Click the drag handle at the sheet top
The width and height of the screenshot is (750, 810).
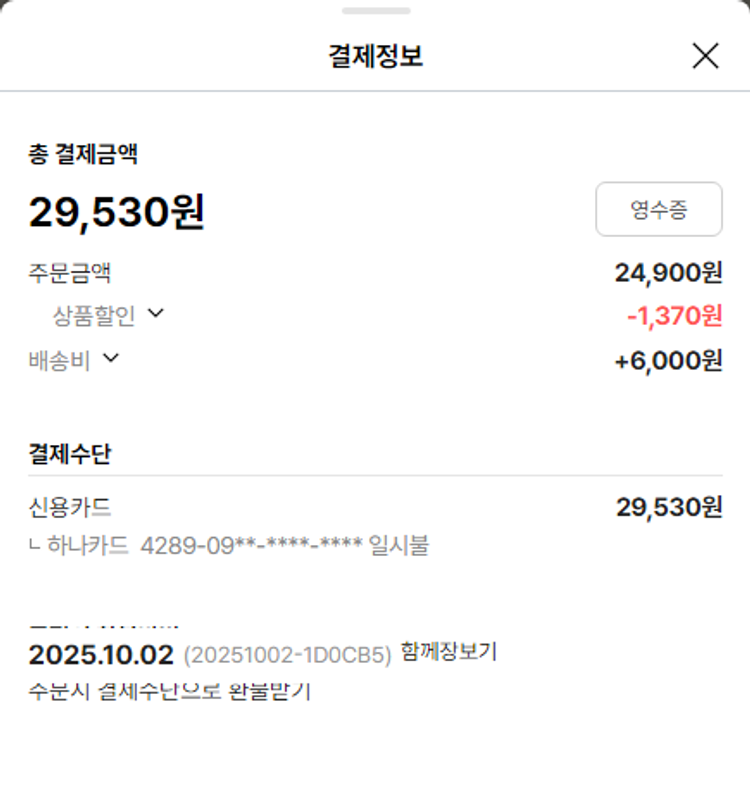(x=375, y=11)
